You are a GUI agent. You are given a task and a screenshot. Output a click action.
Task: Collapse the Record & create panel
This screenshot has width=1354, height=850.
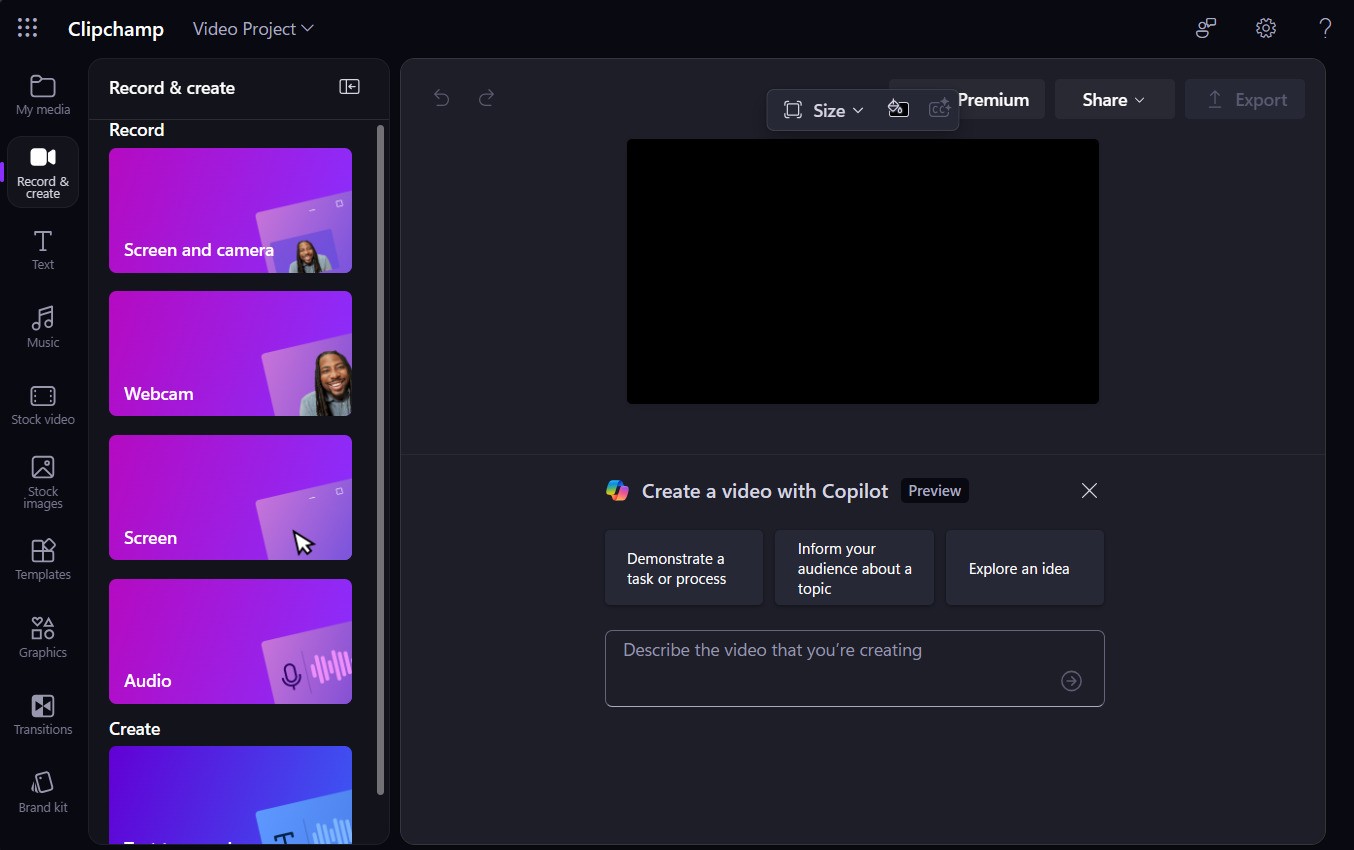(349, 87)
